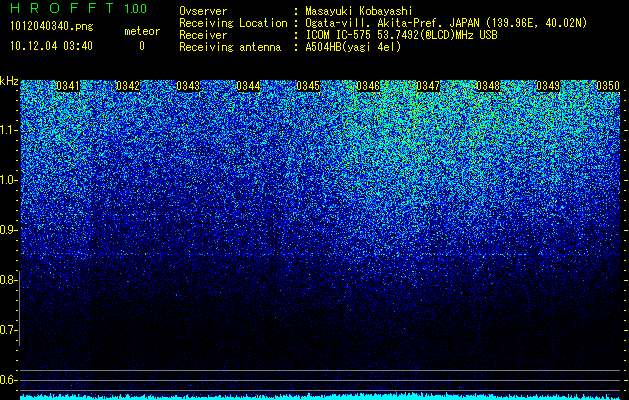Select the 0350 time marker
Image resolution: width=629 pixels, height=400 pixels.
(608, 86)
